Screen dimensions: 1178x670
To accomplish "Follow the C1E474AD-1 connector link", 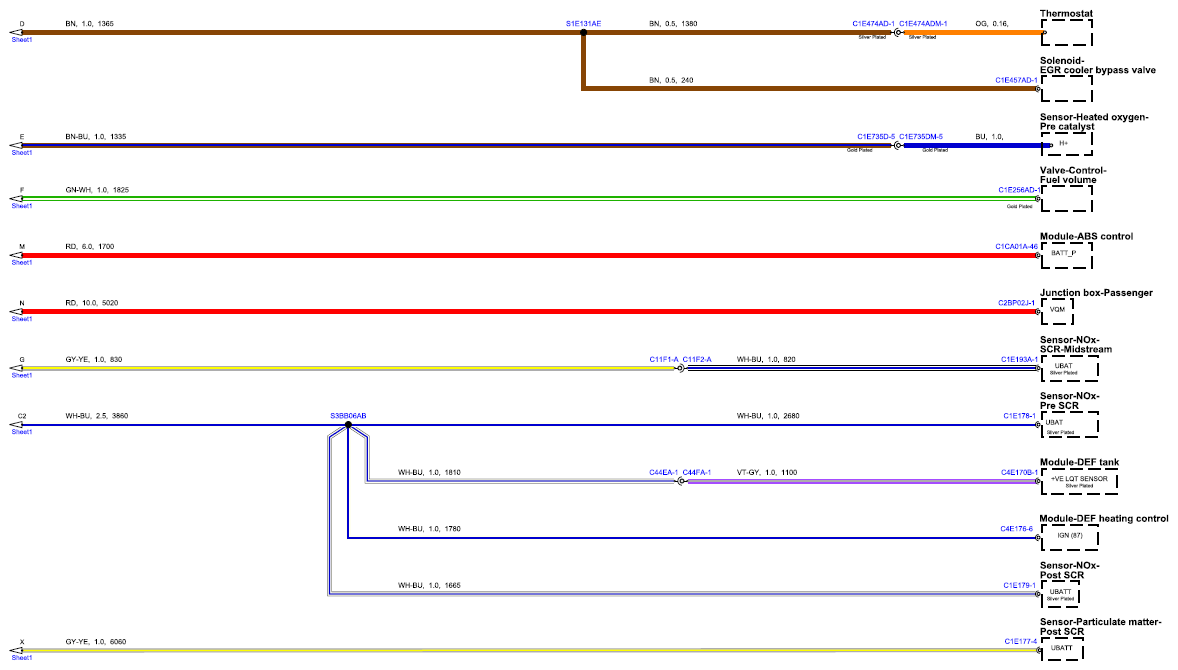I will tap(874, 24).
